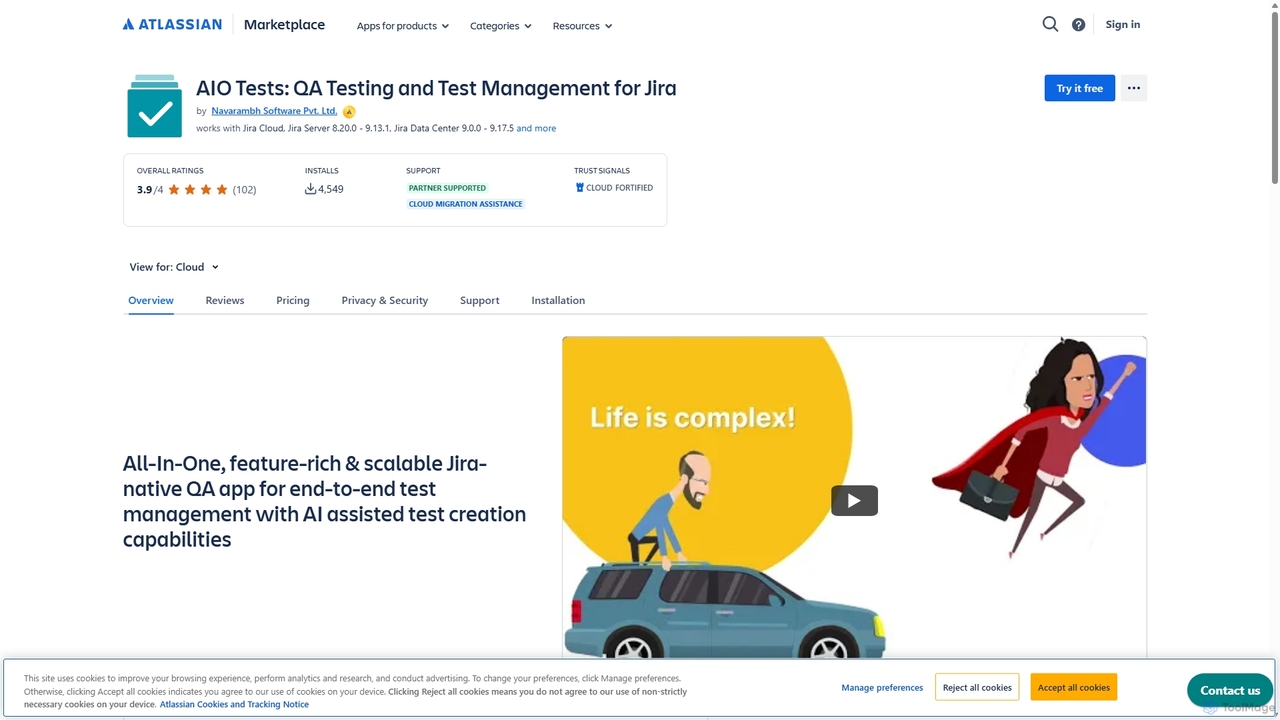Reject all cookies
1280x720 pixels.
point(977,687)
